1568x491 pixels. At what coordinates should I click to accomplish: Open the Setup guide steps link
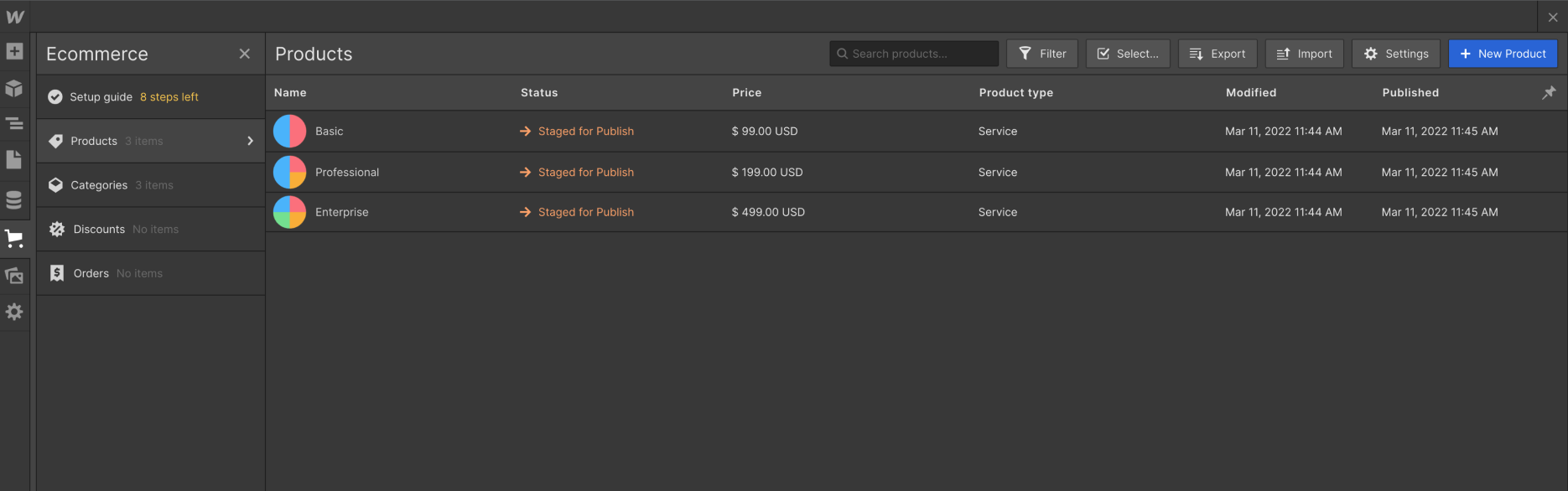click(x=169, y=97)
